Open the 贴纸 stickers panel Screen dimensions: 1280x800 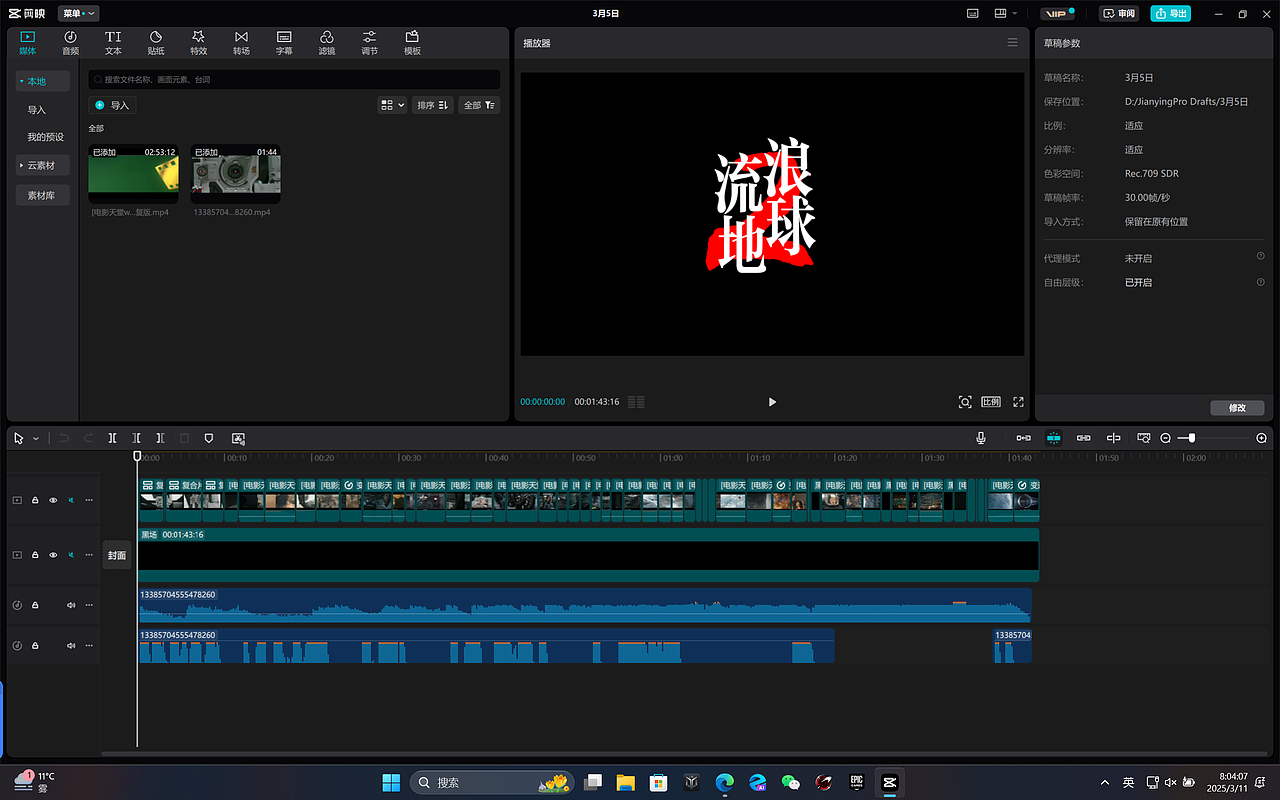click(x=156, y=43)
